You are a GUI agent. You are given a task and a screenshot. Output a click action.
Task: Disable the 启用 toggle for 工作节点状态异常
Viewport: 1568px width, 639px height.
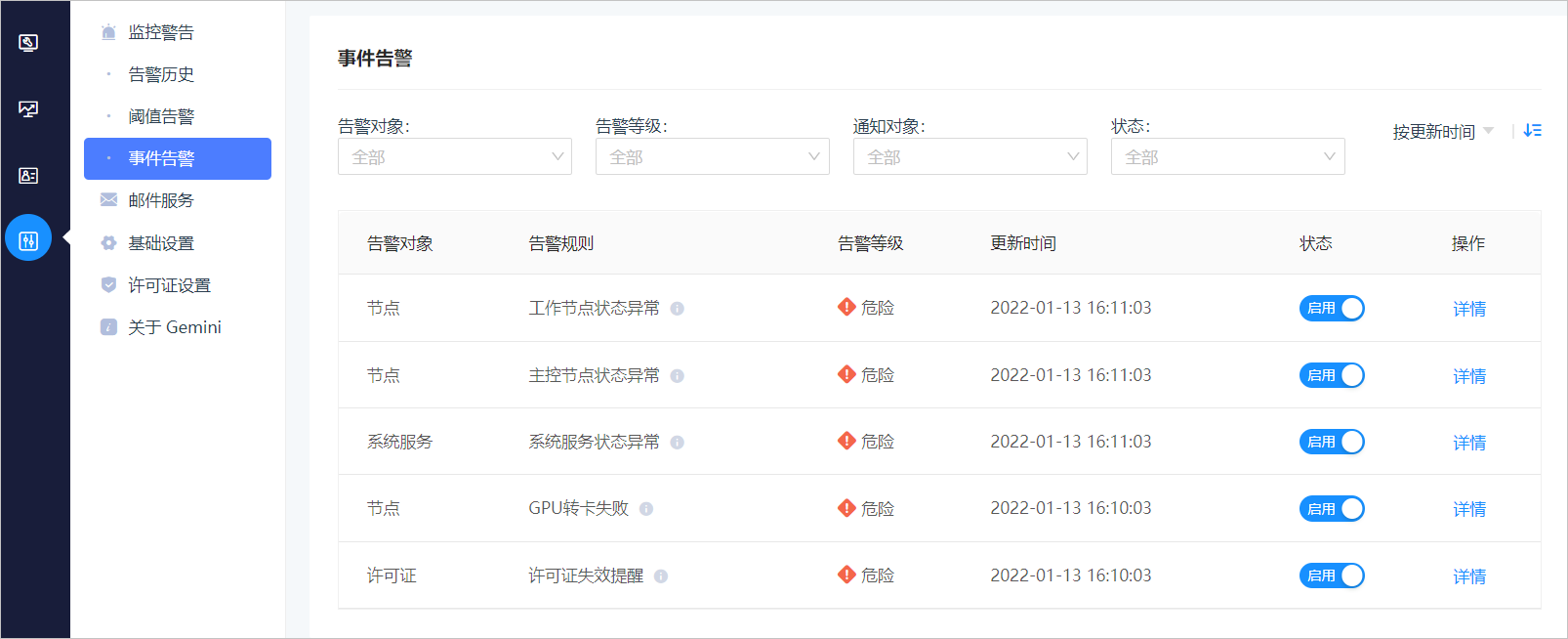1332,308
